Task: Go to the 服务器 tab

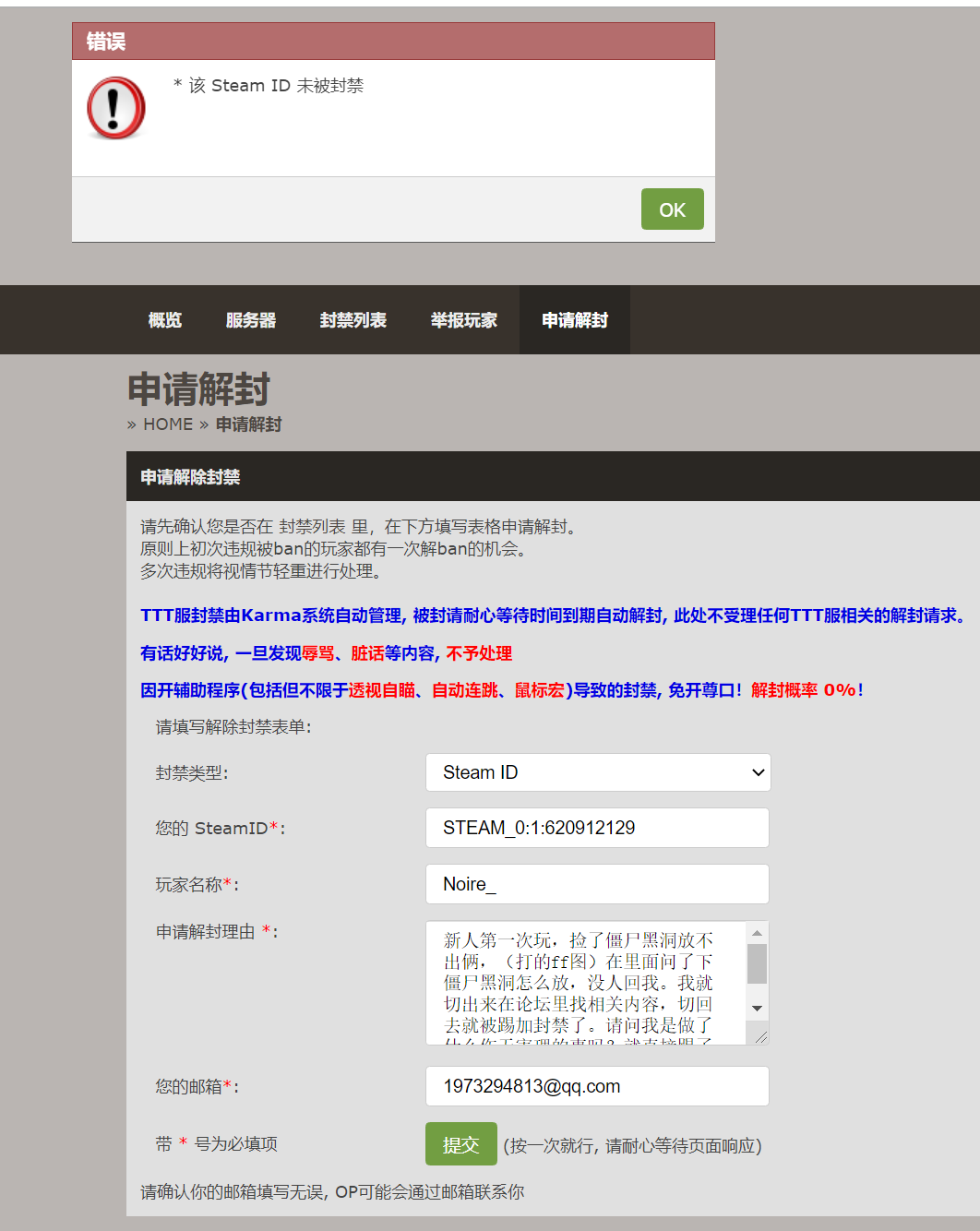Action: [x=251, y=320]
